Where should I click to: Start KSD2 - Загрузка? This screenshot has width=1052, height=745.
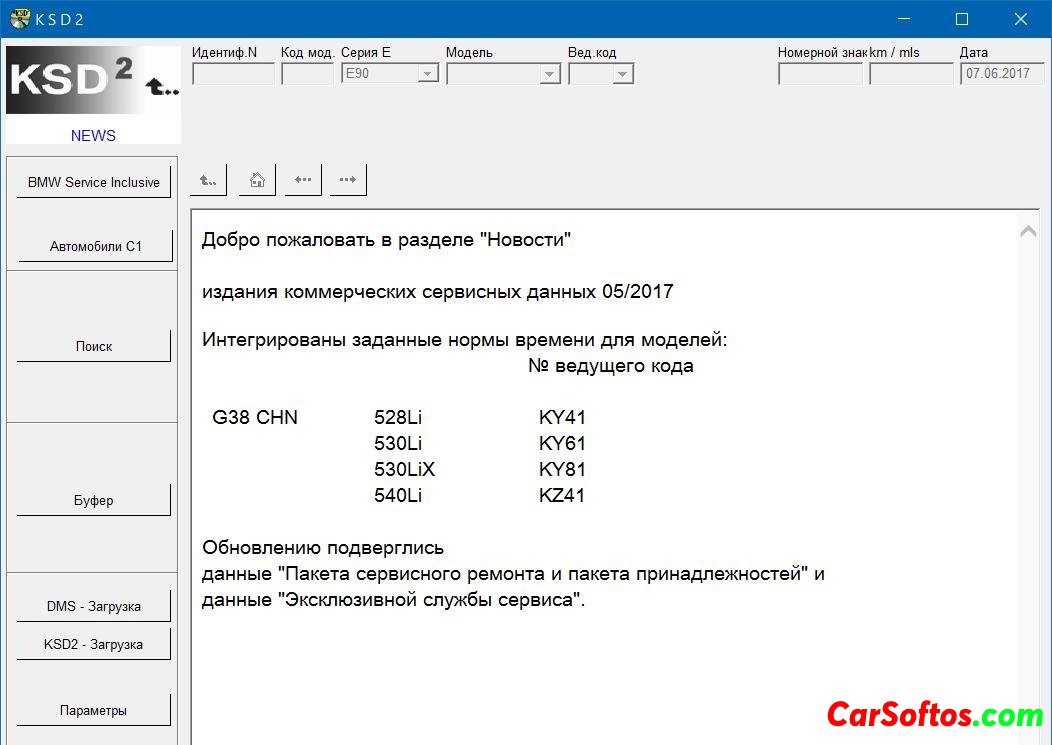tap(94, 645)
